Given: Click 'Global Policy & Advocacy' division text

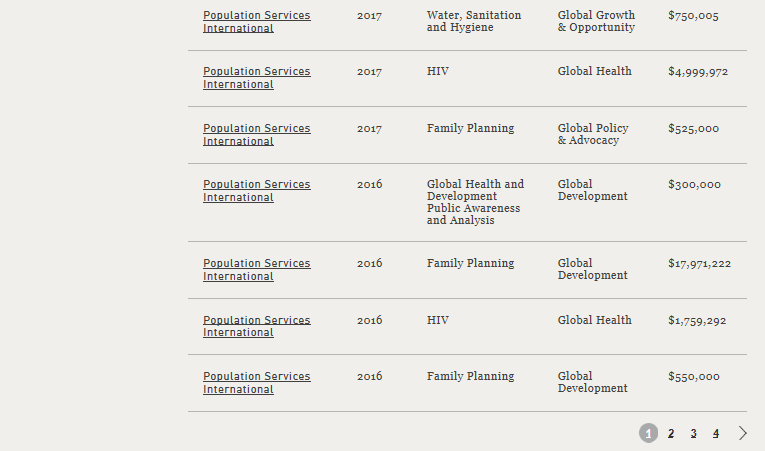Looking at the screenshot, I should tap(593, 134).
